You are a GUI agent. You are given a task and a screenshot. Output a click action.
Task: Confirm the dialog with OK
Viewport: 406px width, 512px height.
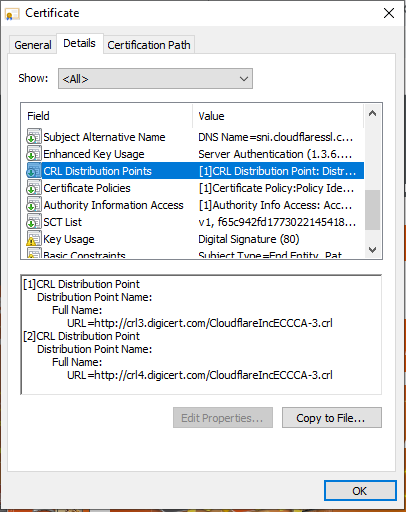[x=360, y=491]
